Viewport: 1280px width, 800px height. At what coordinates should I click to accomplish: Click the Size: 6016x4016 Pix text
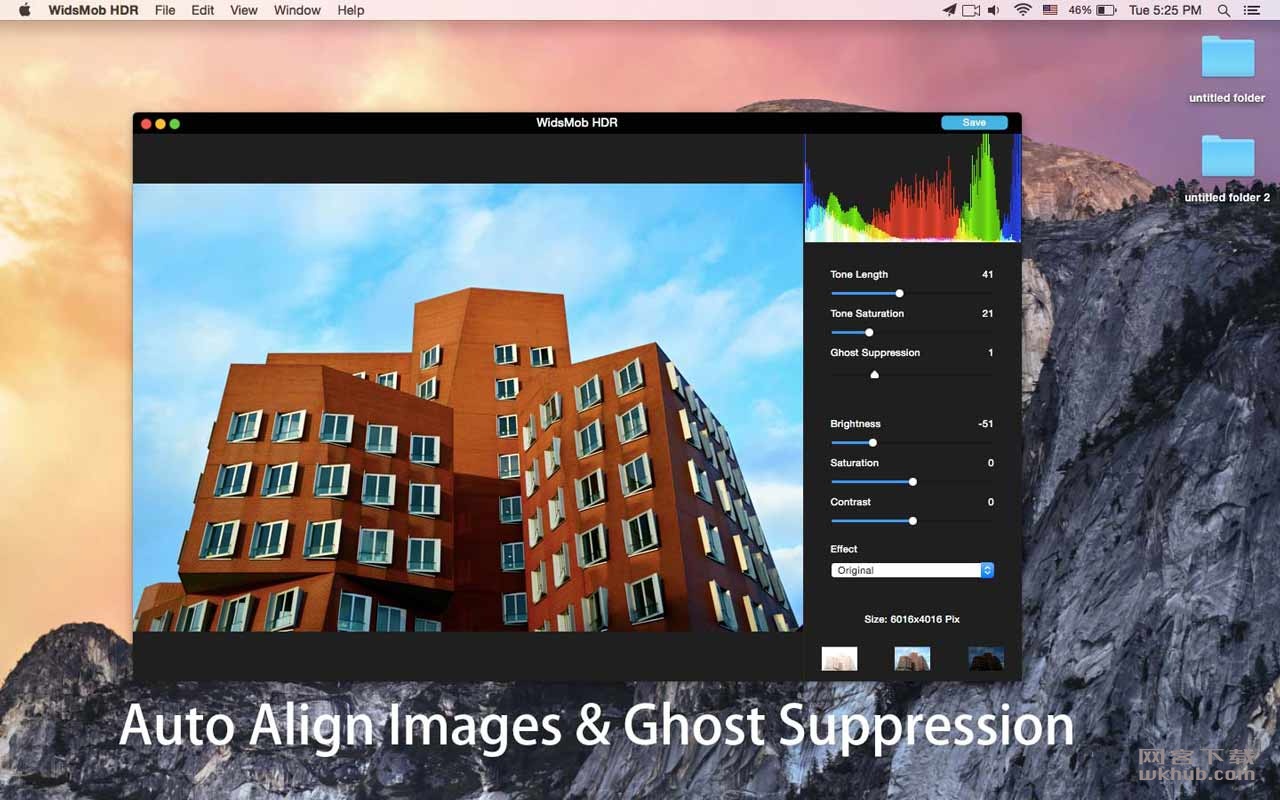click(x=912, y=619)
